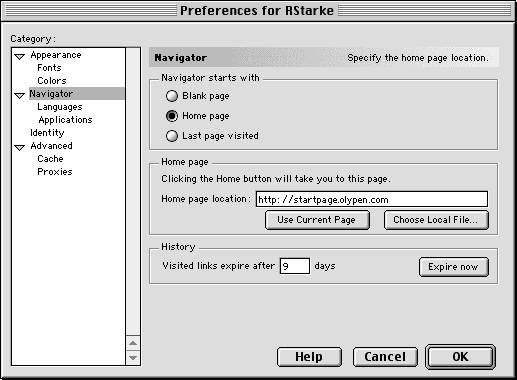Click the Home page location field
This screenshot has width=517, height=380.
point(372,199)
